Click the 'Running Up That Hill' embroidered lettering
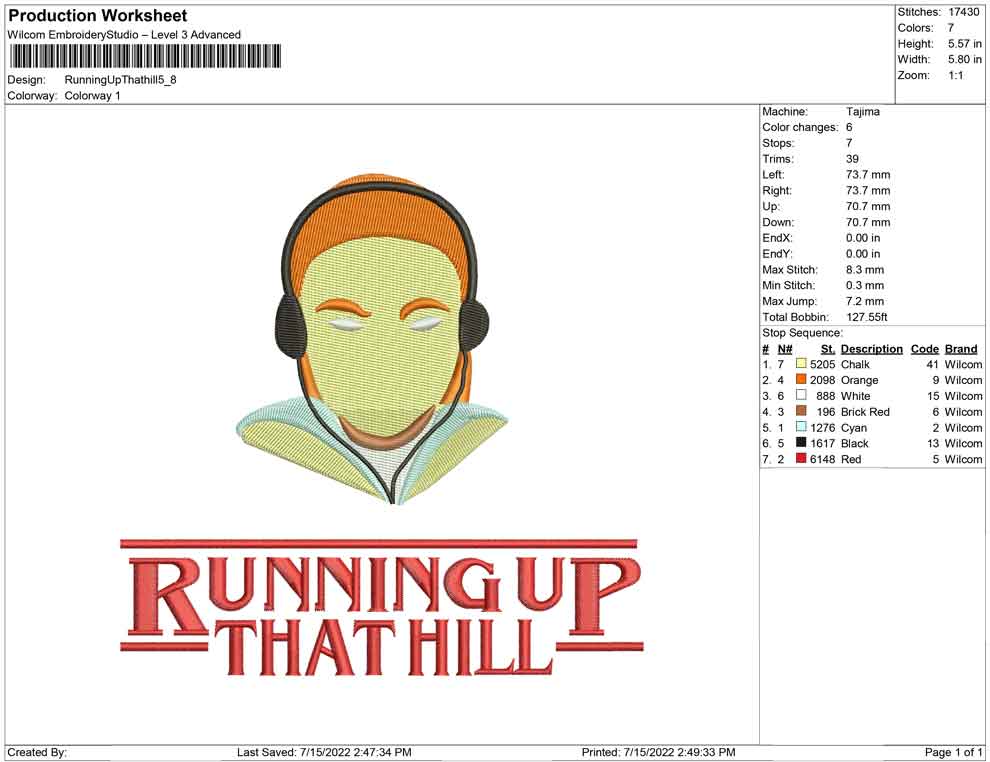The width and height of the screenshot is (990, 762). pos(382,607)
